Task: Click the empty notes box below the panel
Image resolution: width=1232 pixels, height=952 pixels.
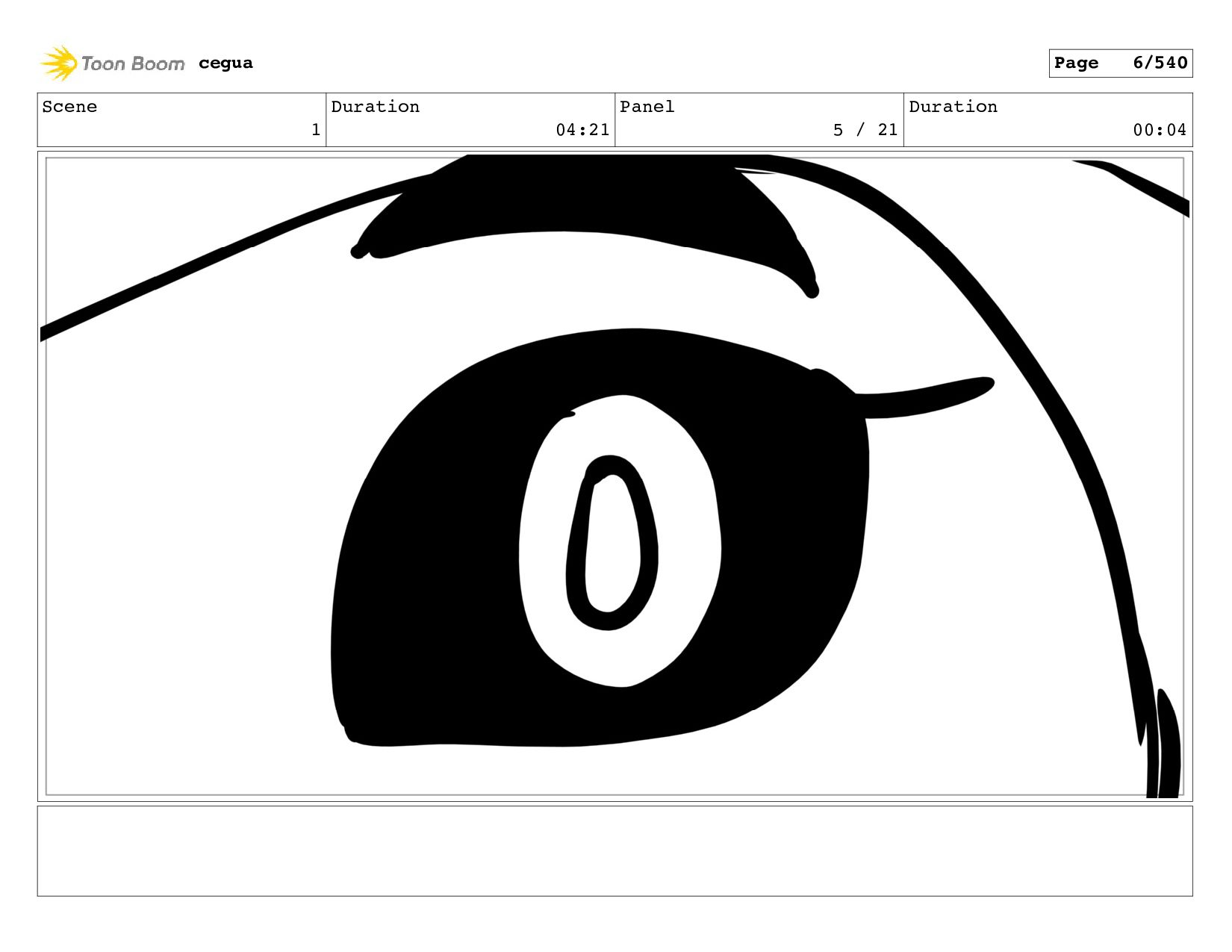Action: coord(615,851)
